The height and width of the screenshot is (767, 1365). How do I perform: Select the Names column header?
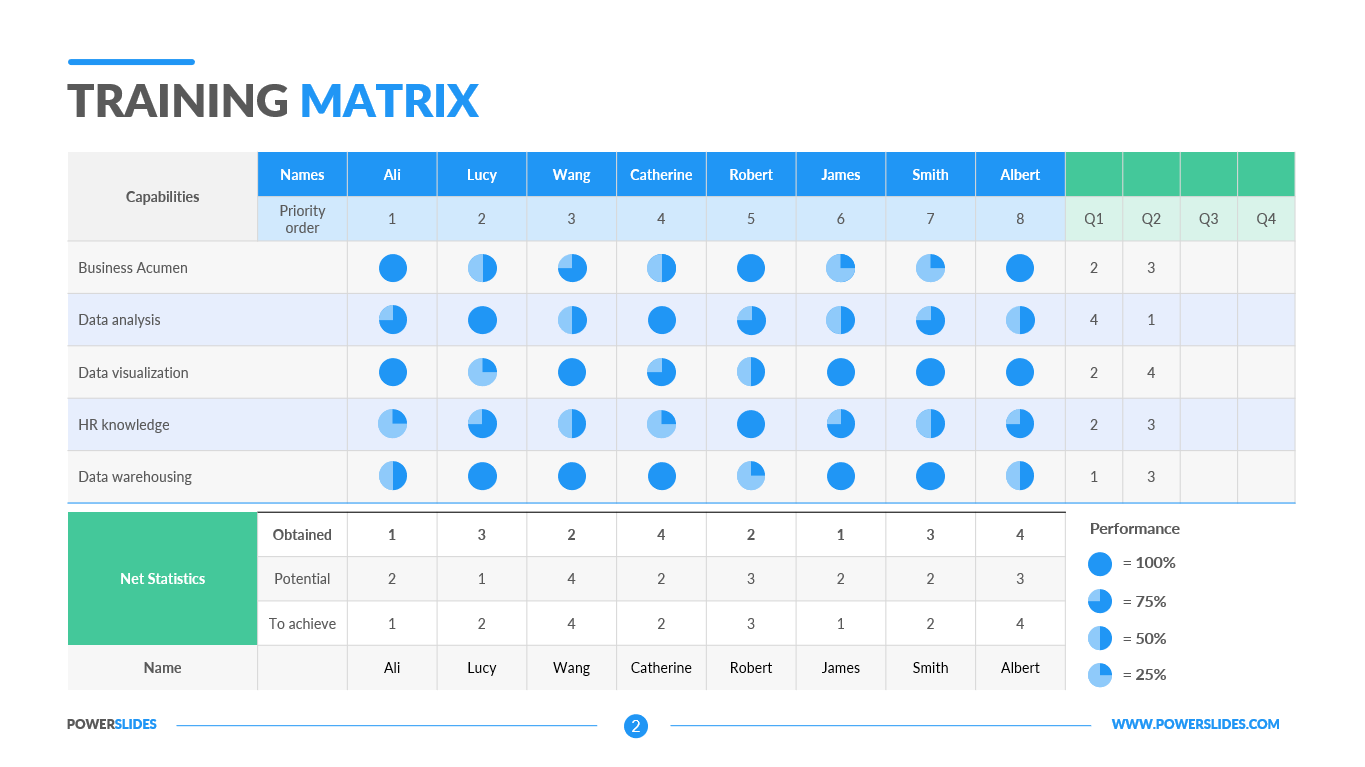pos(302,174)
